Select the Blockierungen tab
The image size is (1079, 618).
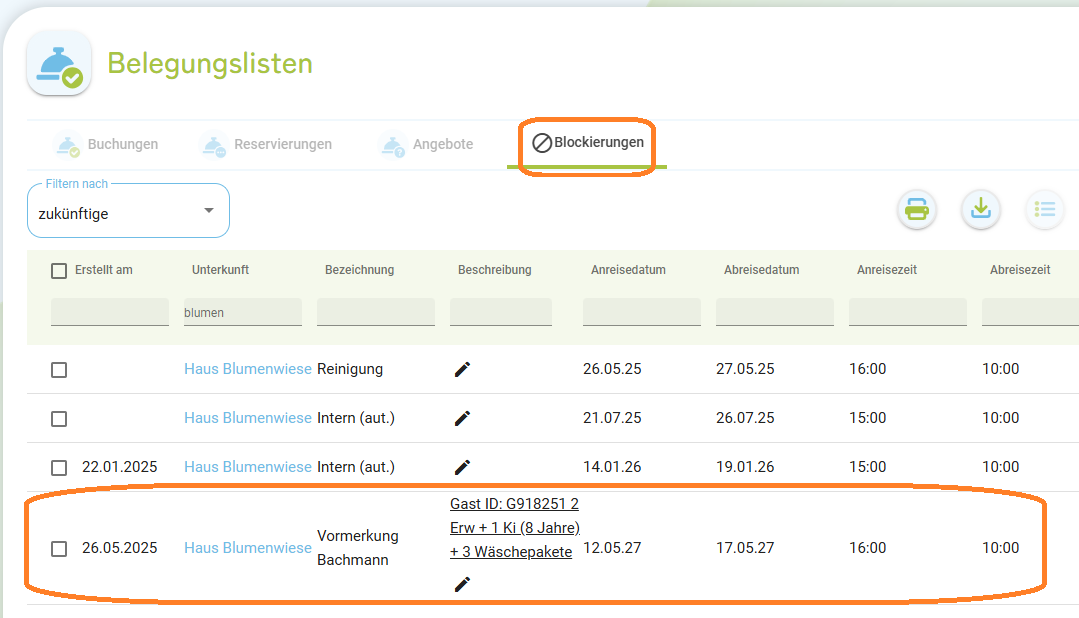tap(587, 143)
